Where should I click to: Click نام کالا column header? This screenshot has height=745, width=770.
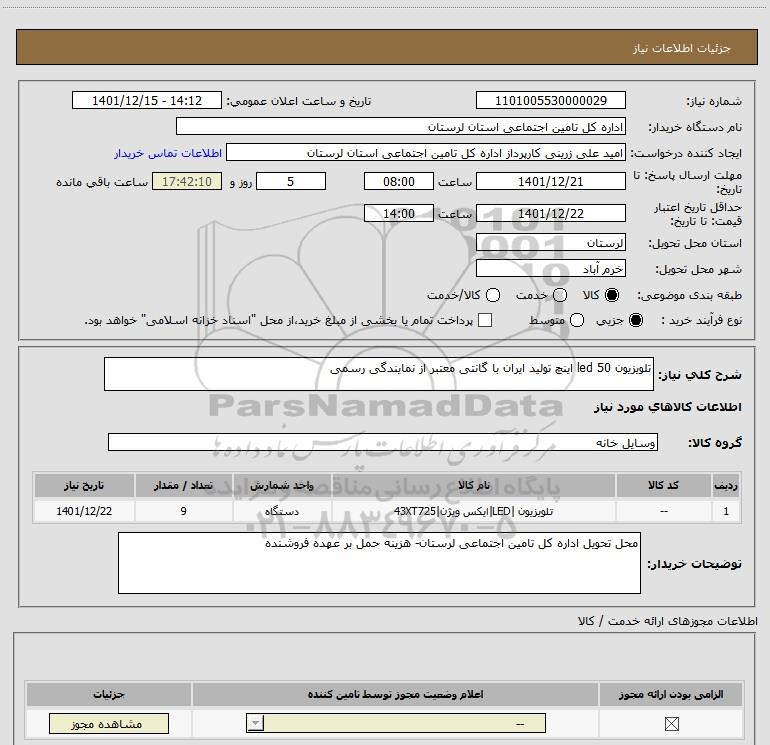pyautogui.click(x=473, y=485)
